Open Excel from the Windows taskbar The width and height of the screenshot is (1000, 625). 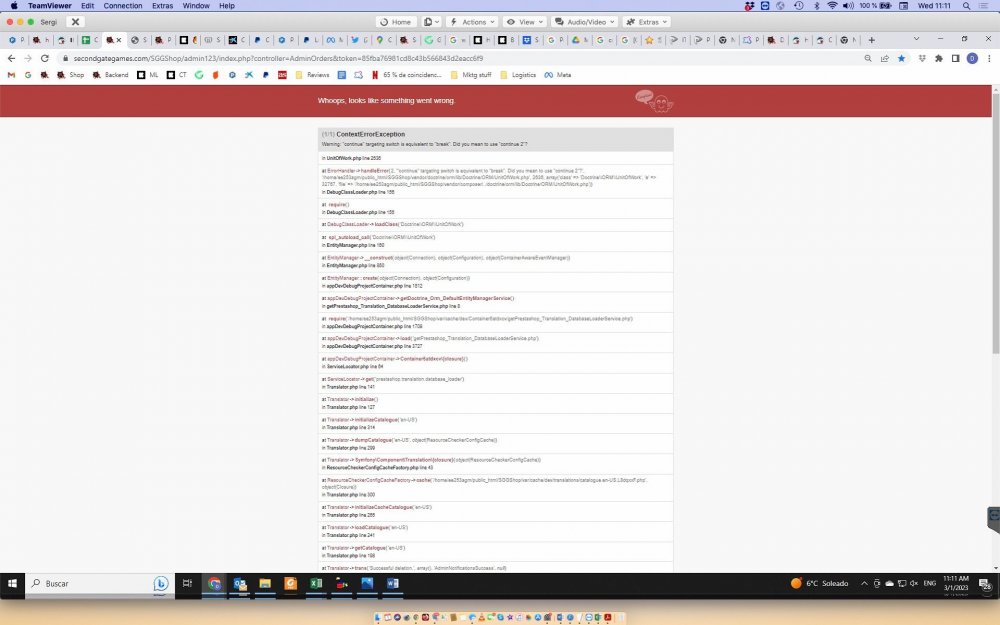pyautogui.click(x=315, y=584)
